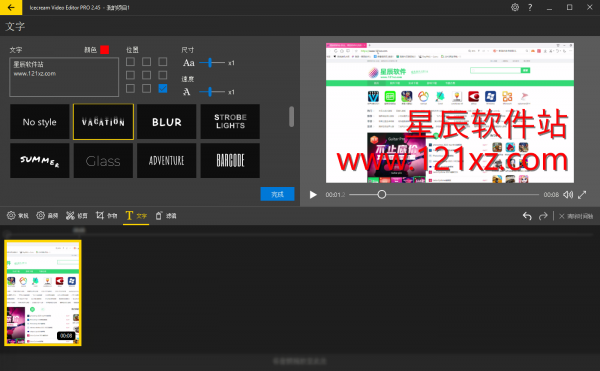
Task: Click the video preview image
Action: [x=450, y=113]
